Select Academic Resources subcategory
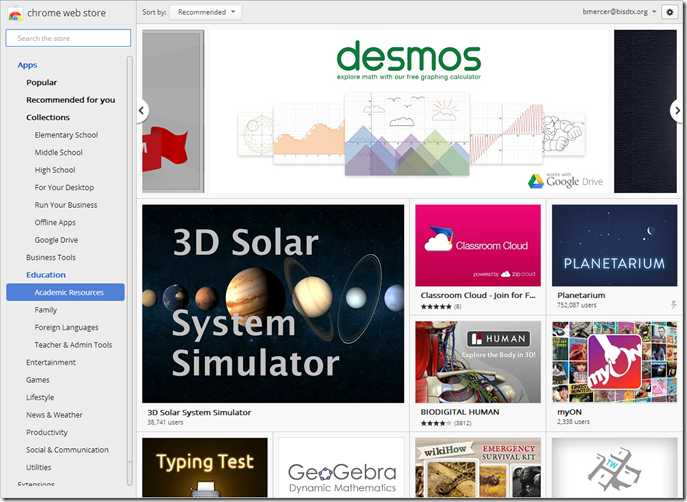 coord(65,292)
